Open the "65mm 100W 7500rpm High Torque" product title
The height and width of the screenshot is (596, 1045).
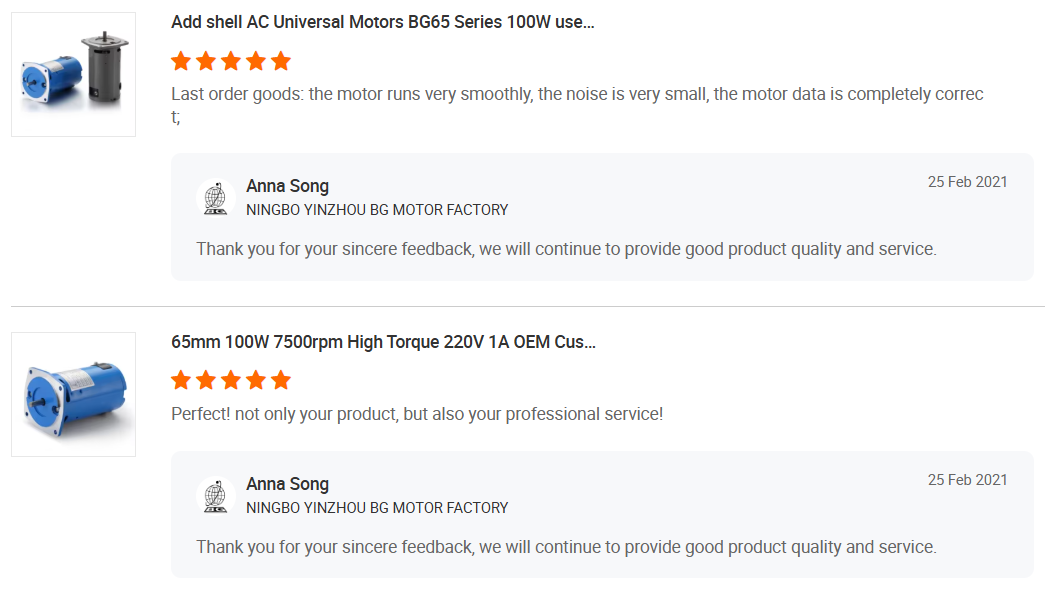click(383, 342)
